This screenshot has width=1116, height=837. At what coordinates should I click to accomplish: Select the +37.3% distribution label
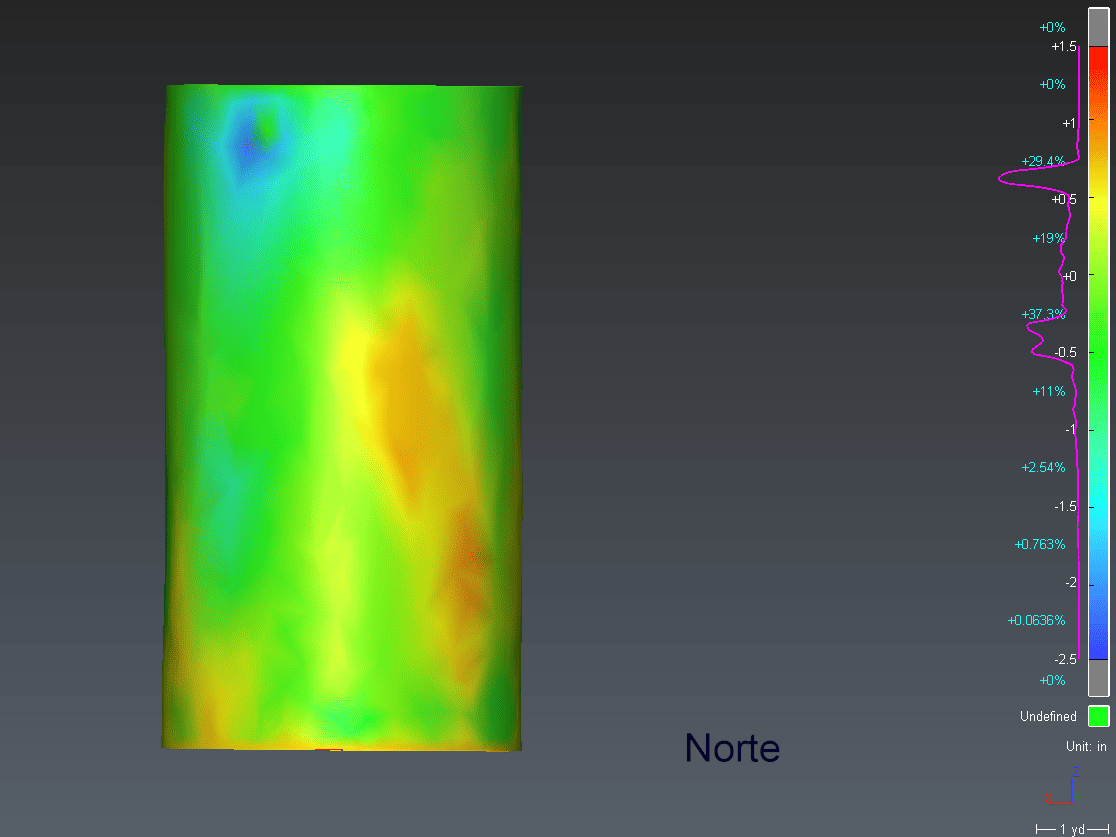click(1043, 314)
